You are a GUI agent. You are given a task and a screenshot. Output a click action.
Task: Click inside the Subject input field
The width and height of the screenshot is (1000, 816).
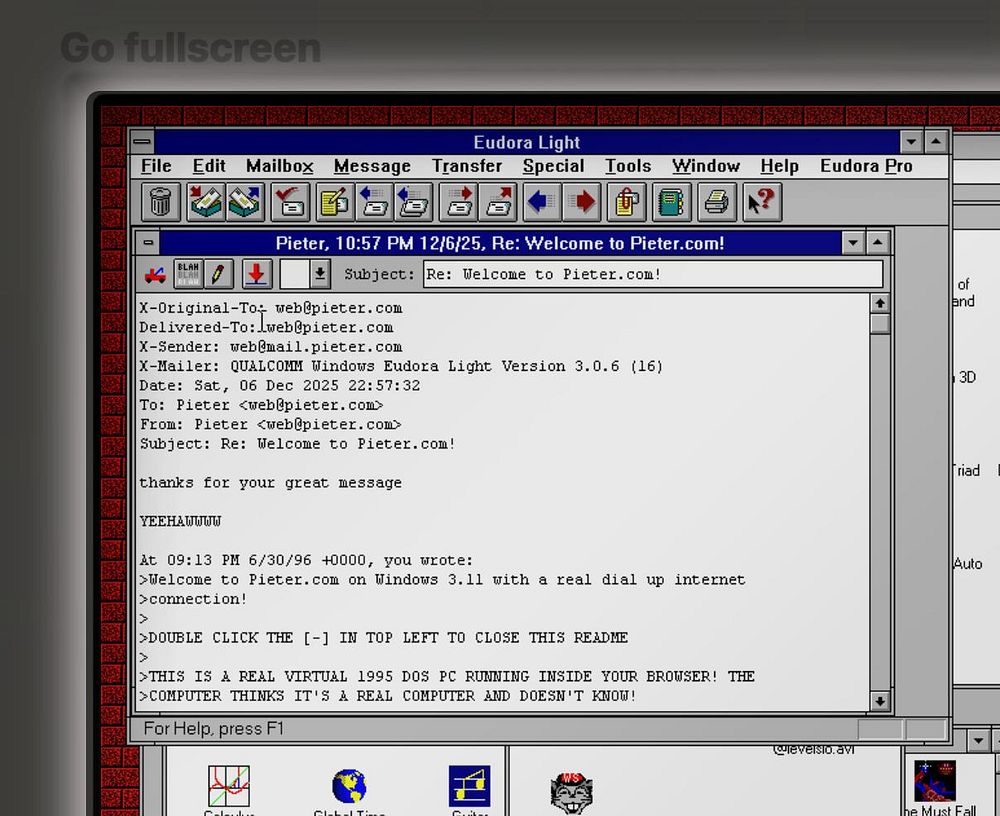point(653,274)
